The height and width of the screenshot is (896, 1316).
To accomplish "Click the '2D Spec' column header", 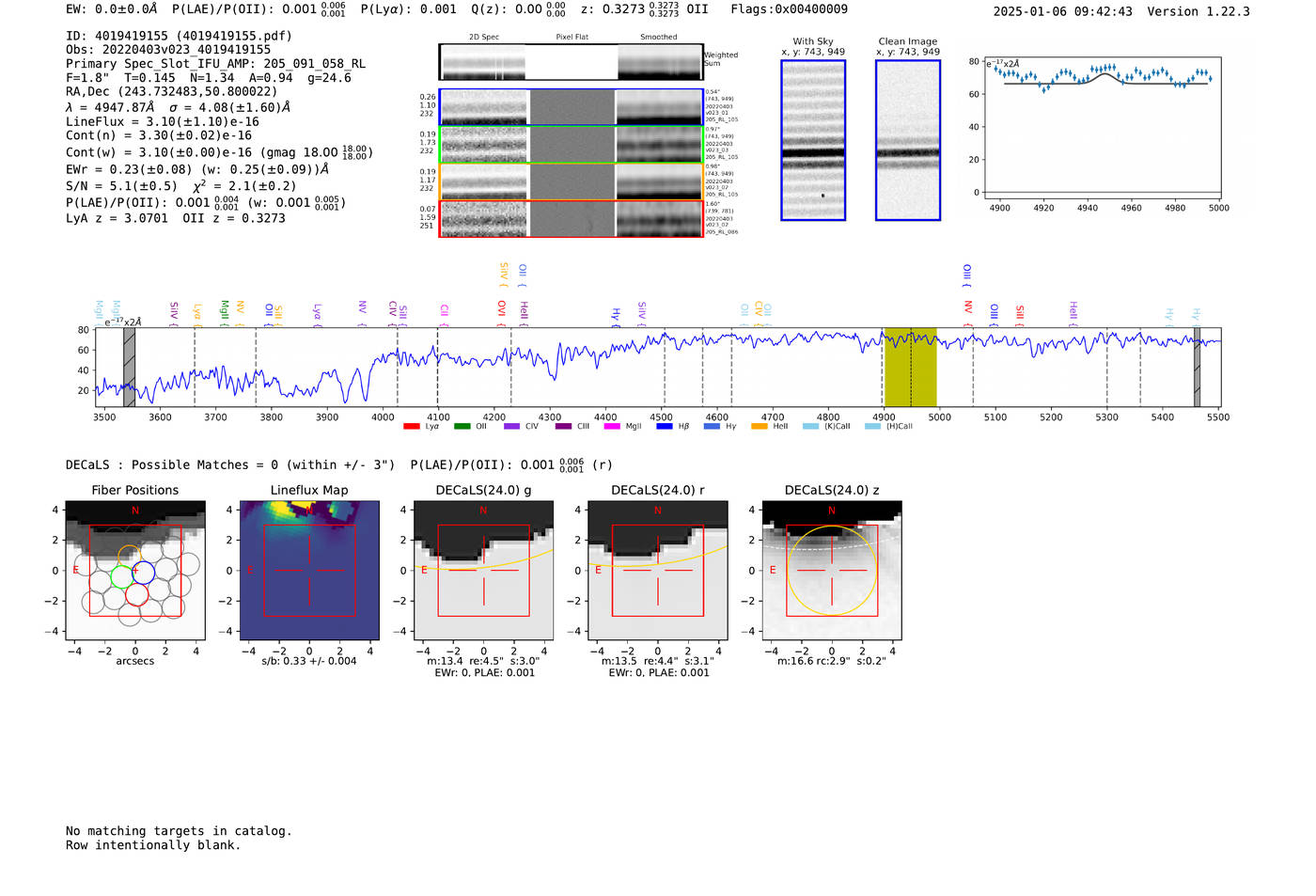I will (x=484, y=37).
